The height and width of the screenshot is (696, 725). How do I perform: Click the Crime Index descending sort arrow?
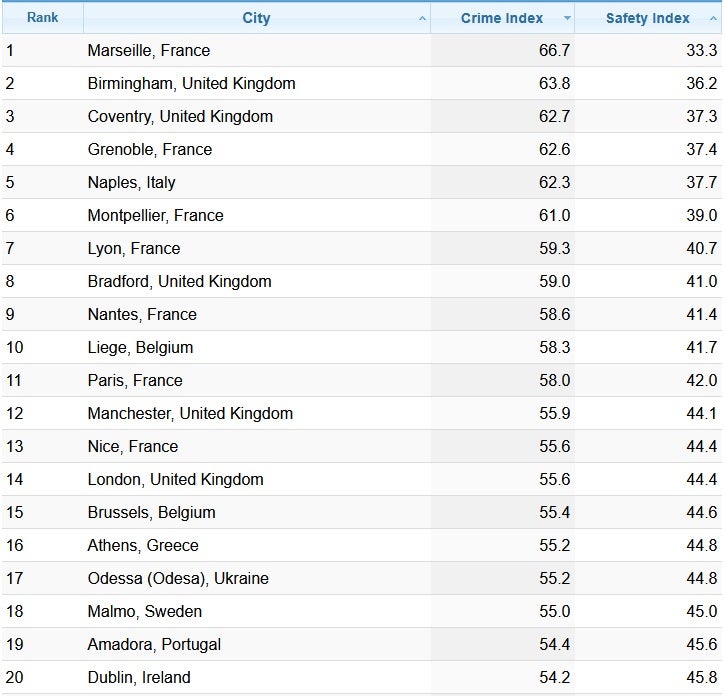(x=567, y=19)
